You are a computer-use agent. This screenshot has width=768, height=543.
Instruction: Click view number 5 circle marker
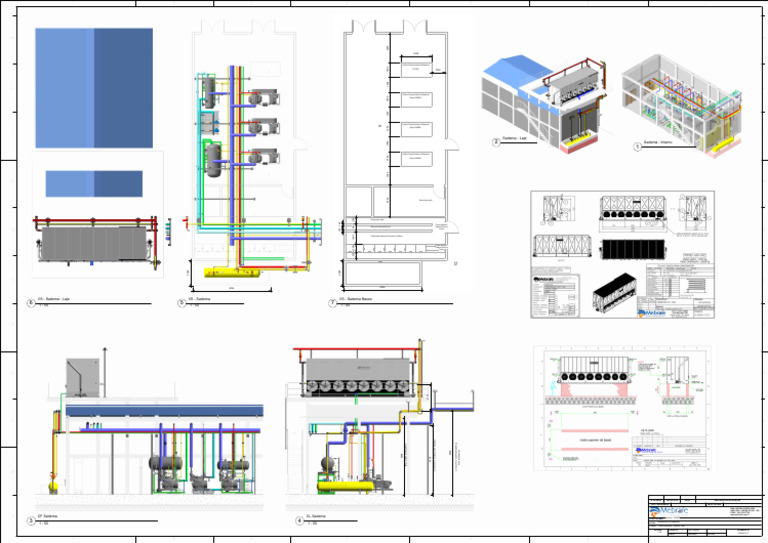coord(182,303)
